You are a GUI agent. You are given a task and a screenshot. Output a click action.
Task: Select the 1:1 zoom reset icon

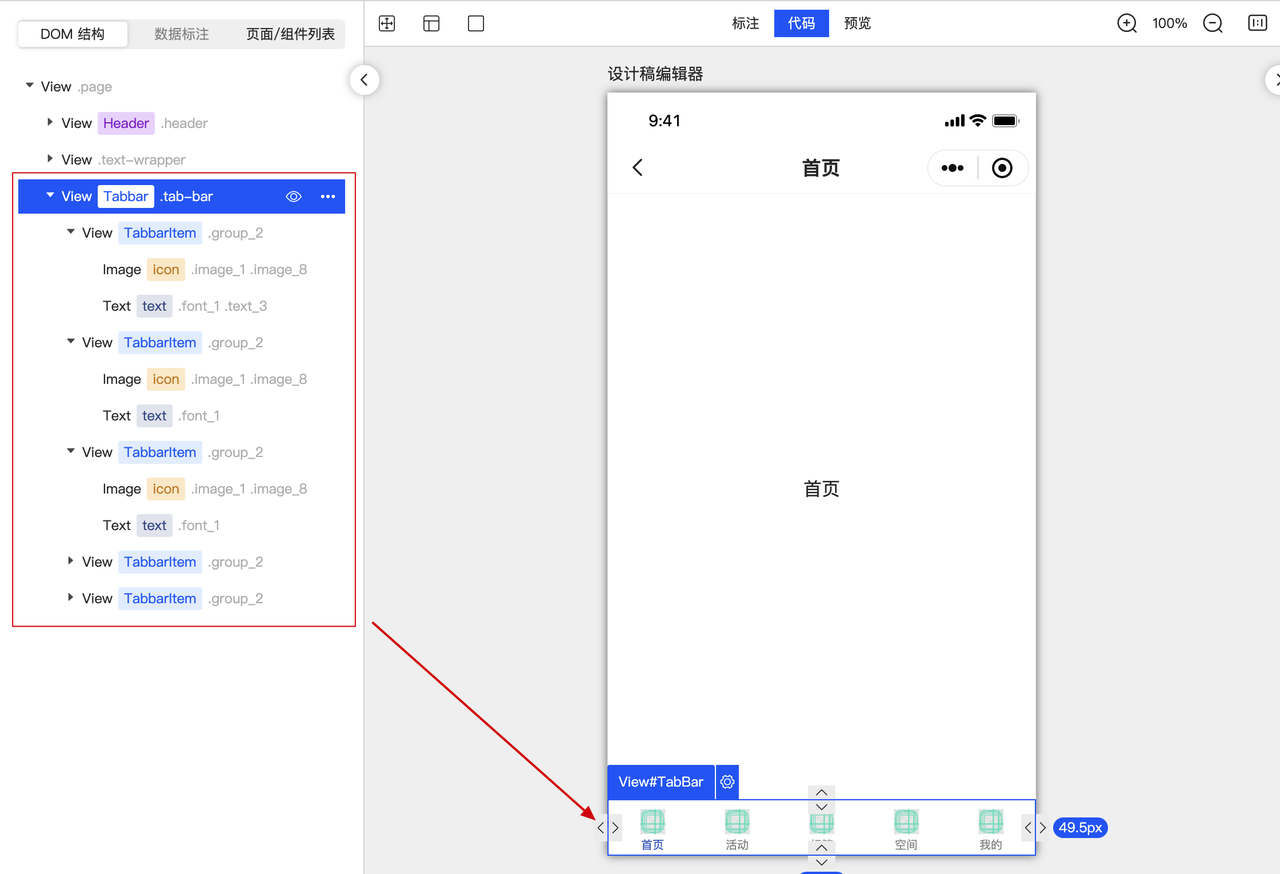tap(1257, 22)
